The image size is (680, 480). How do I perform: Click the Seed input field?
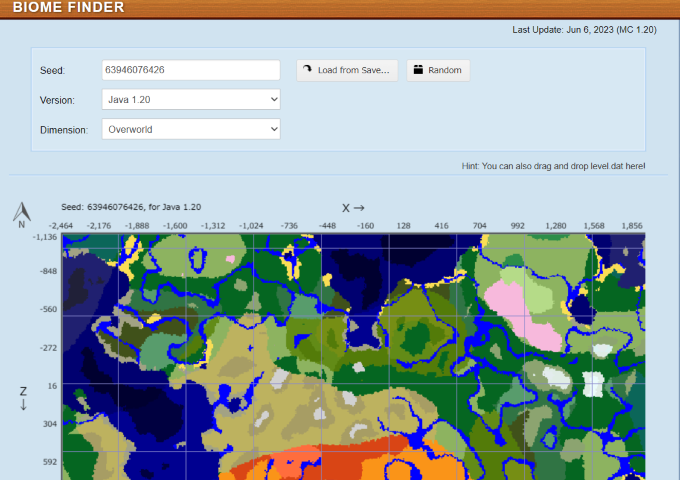191,70
